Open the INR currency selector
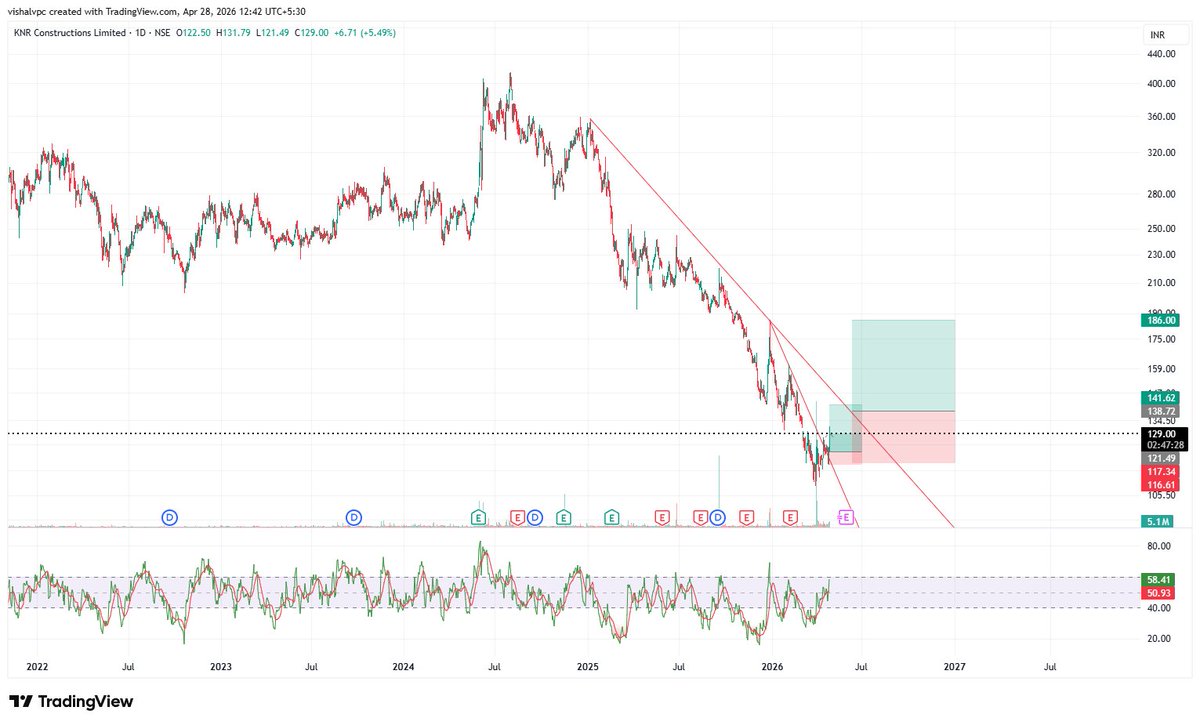The image size is (1200, 725). tap(1159, 35)
